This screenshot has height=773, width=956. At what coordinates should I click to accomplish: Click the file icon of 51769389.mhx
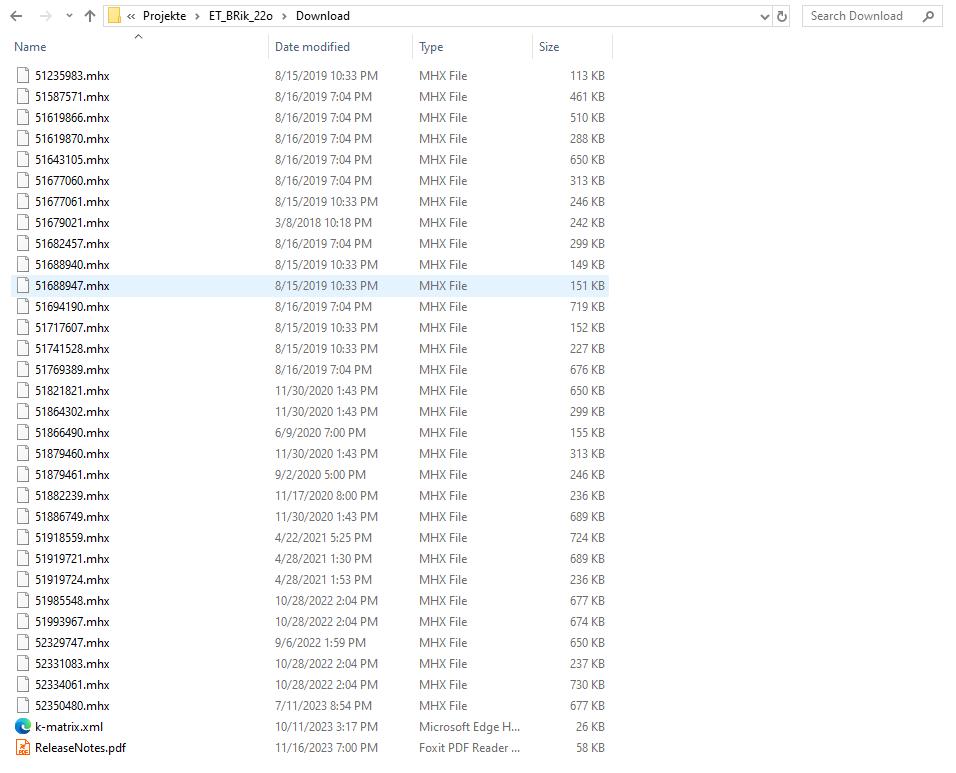[x=23, y=369]
